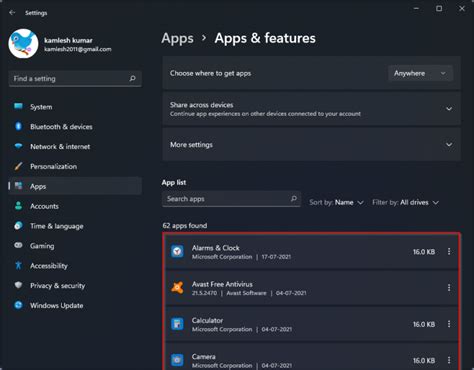Click the Alarms & Clock app icon
The image size is (474, 370).
(x=177, y=251)
